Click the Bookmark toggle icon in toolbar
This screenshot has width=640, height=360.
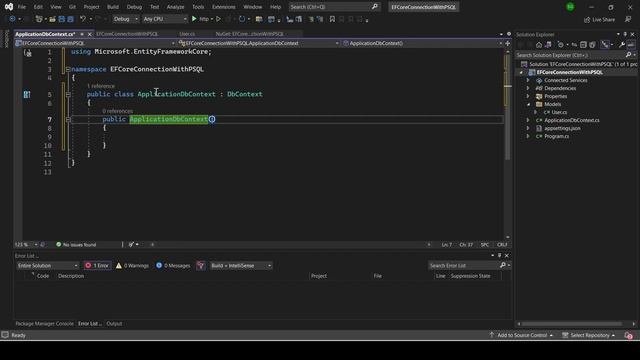[332, 19]
